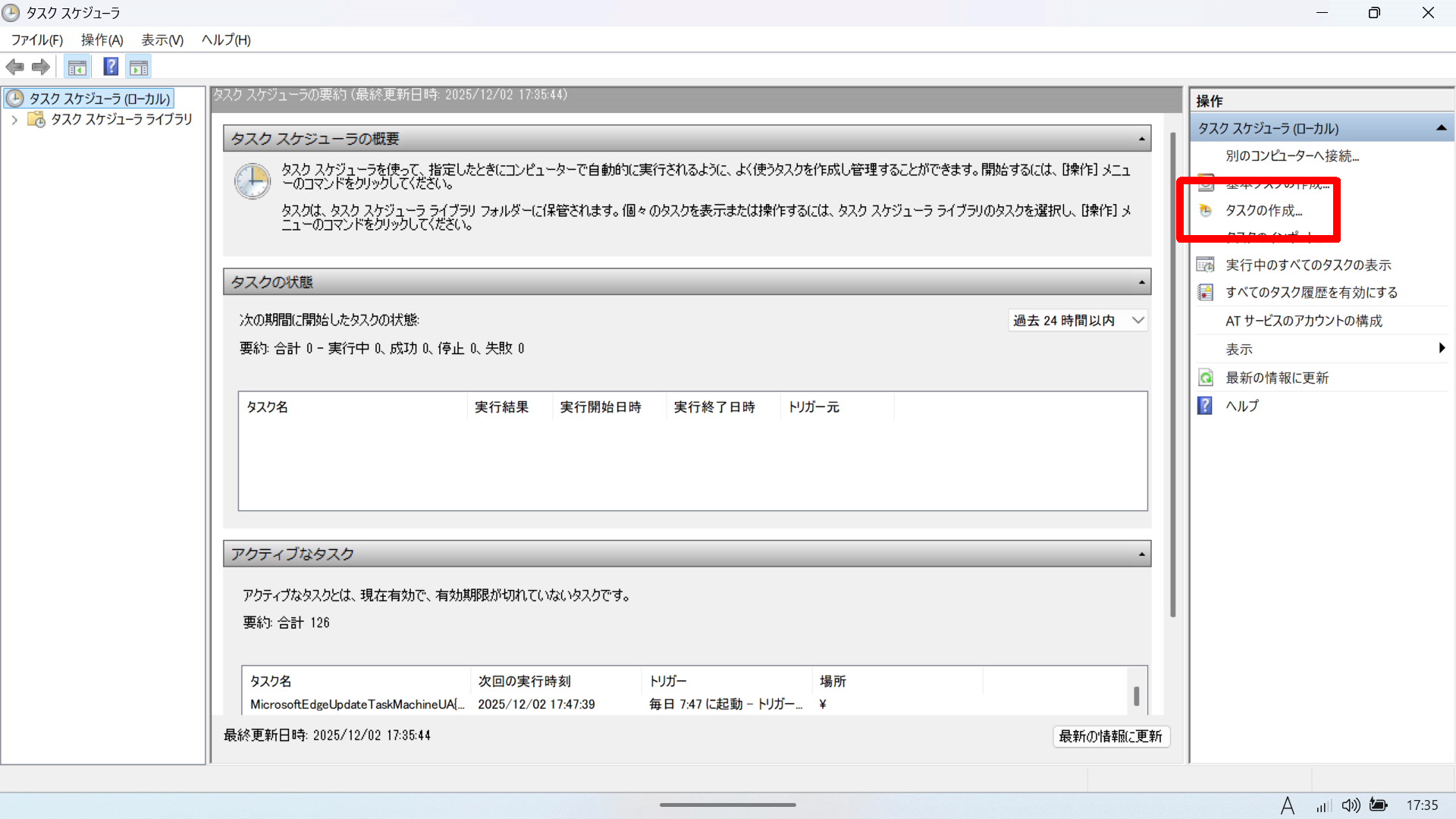This screenshot has height=819, width=1456.
Task: Click すべてのタスク履歴を有効にする action
Action: (x=1310, y=293)
